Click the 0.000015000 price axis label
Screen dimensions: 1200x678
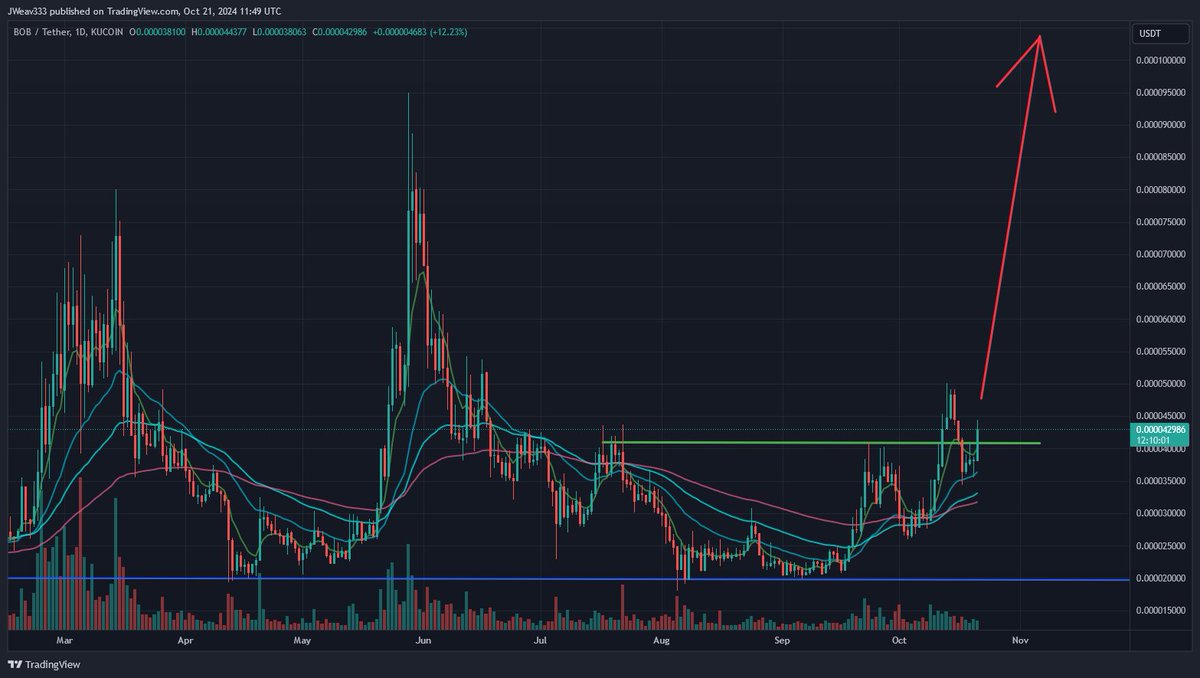coord(1161,610)
